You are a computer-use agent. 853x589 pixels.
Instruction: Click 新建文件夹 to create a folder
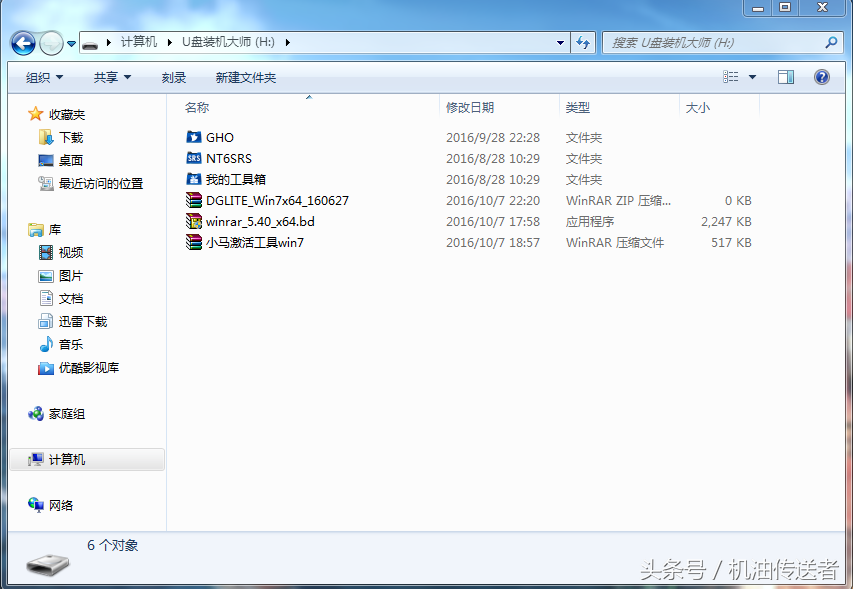coord(245,77)
